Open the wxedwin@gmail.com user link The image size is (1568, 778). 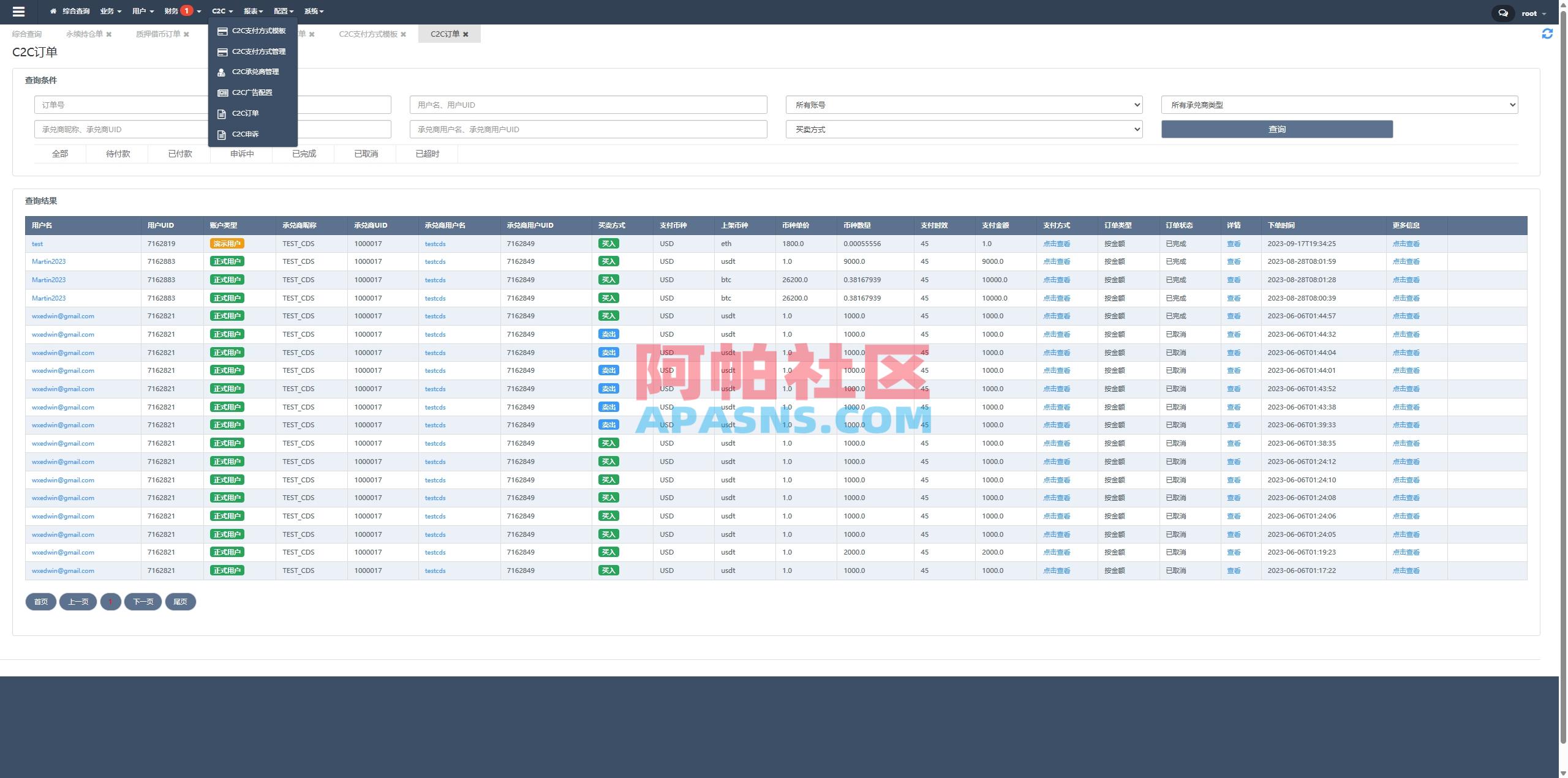tap(64, 316)
